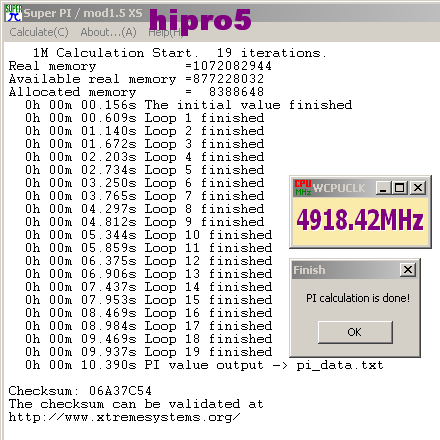Viewport: 440px width, 440px height.
Task: Click the 'Loop 14 finished' row
Action: pos(149,287)
